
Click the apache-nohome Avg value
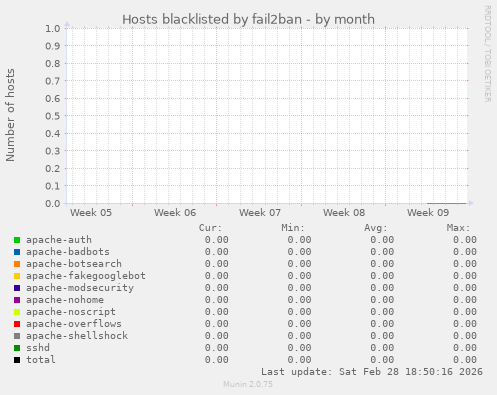[x=382, y=300]
